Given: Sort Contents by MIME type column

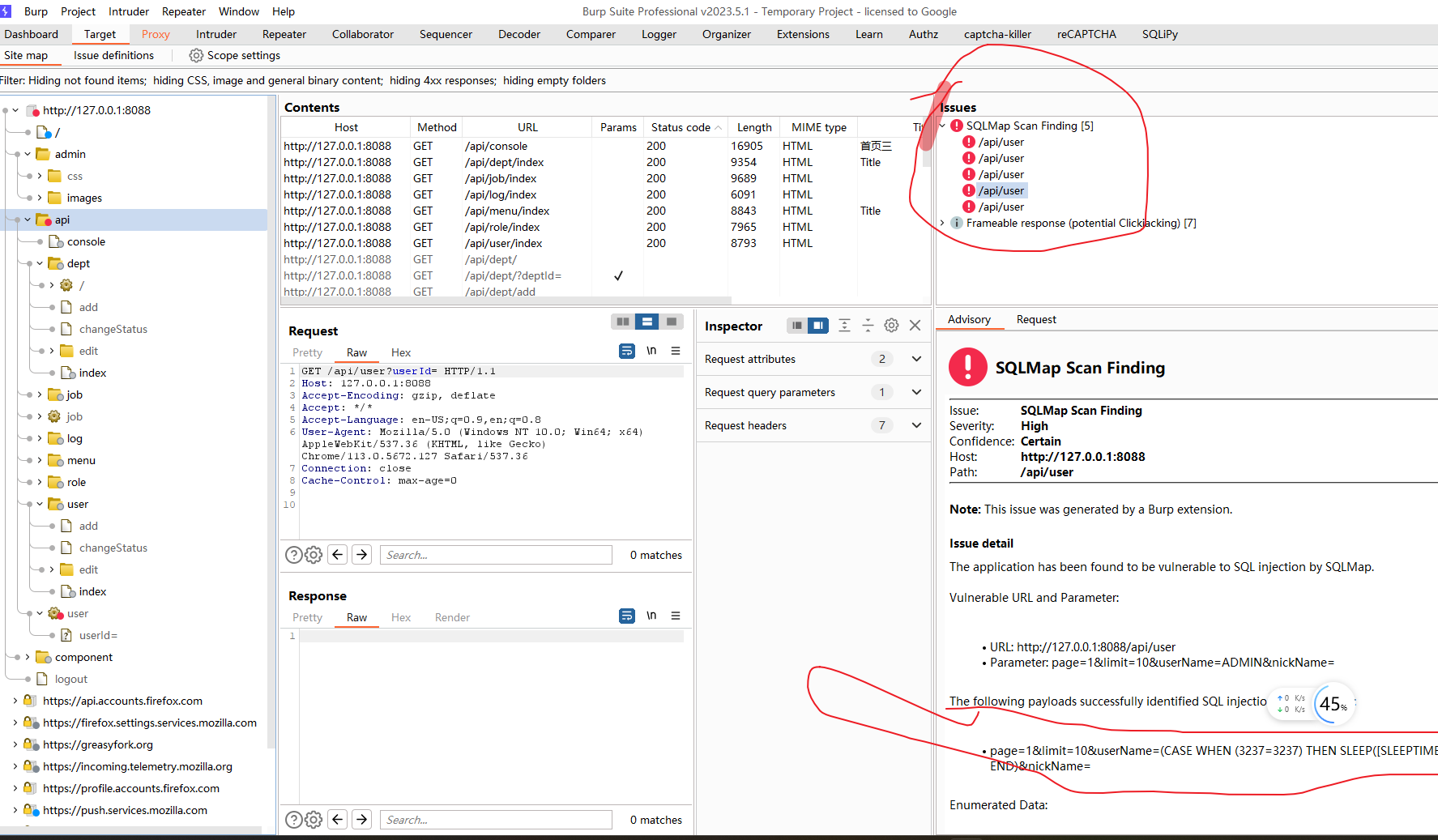Looking at the screenshot, I should pyautogui.click(x=819, y=127).
